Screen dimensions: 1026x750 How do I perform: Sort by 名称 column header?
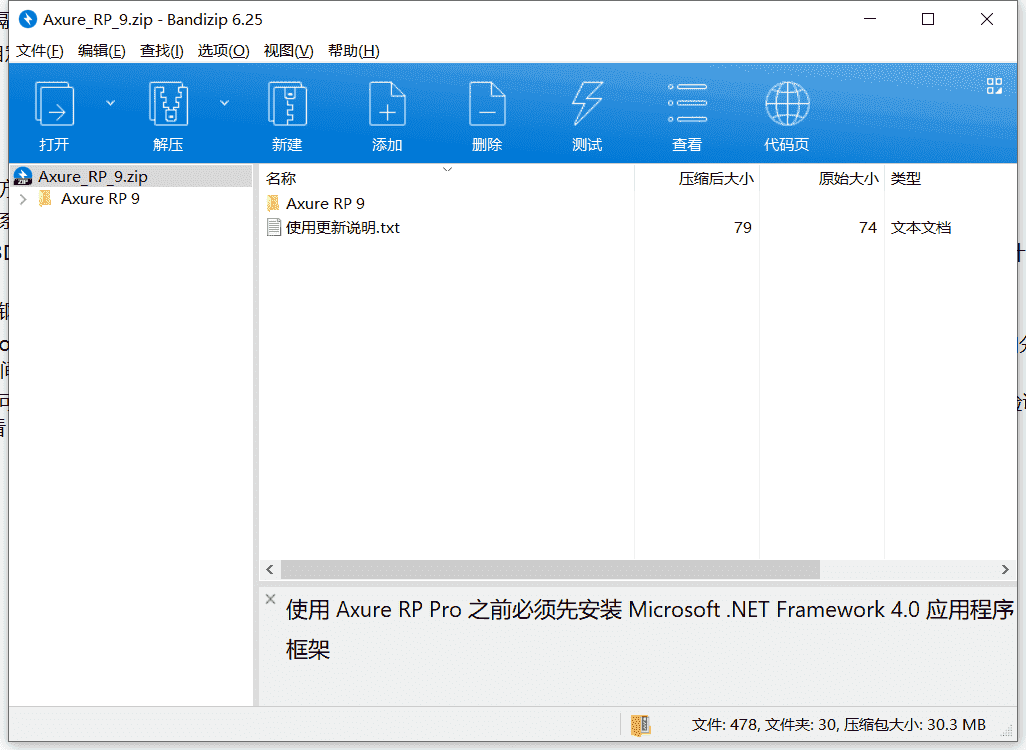click(281, 178)
